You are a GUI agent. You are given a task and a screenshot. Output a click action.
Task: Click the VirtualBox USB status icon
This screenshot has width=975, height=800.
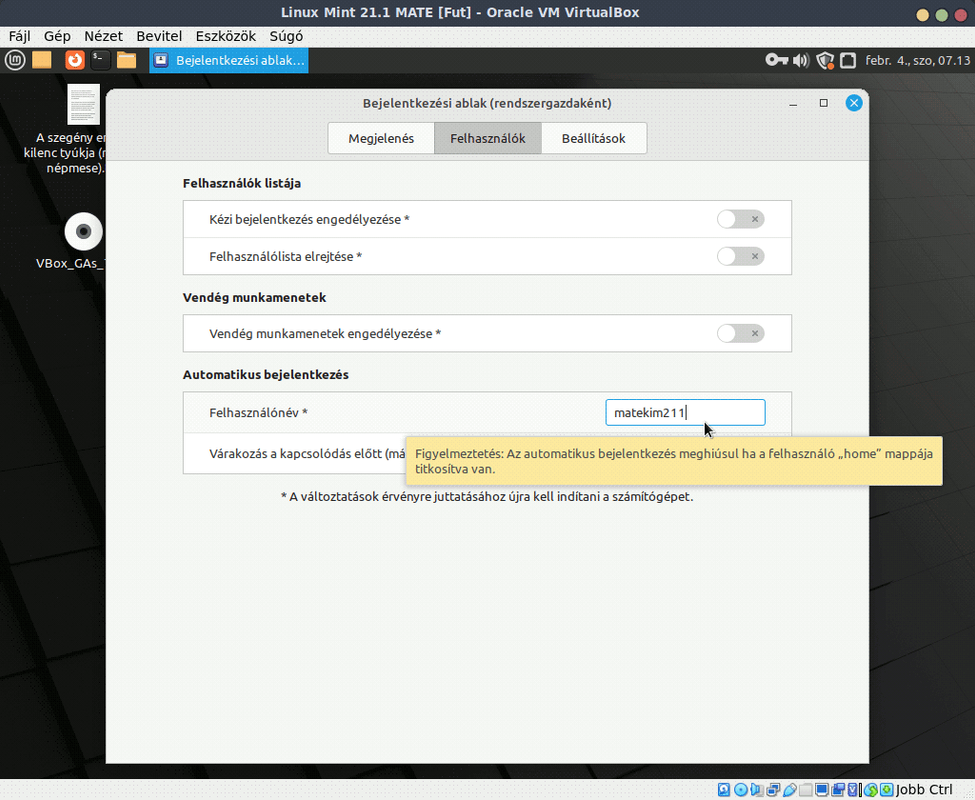tap(790, 789)
